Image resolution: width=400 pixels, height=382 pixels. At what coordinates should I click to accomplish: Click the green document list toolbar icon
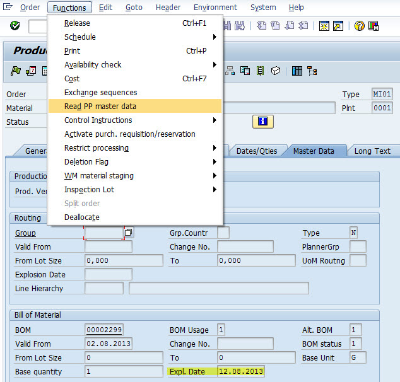coord(261,71)
